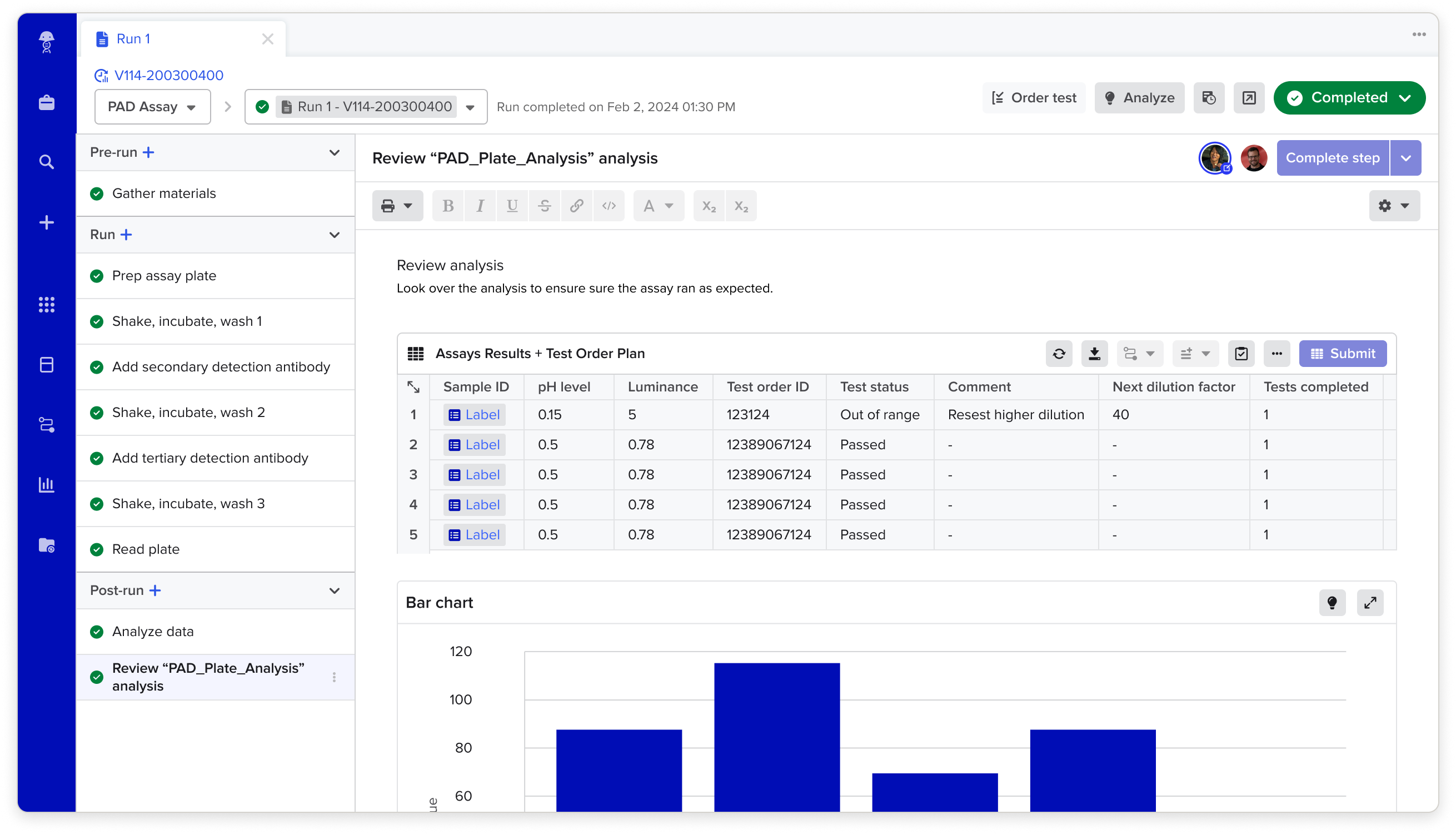Click the first user avatar
The width and height of the screenshot is (1456, 834).
[1214, 157]
